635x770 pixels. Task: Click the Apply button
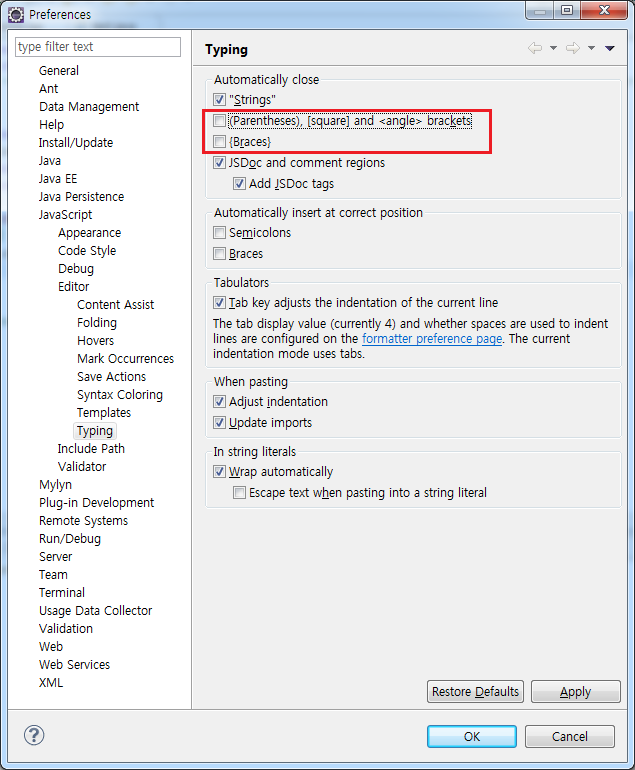coord(576,691)
